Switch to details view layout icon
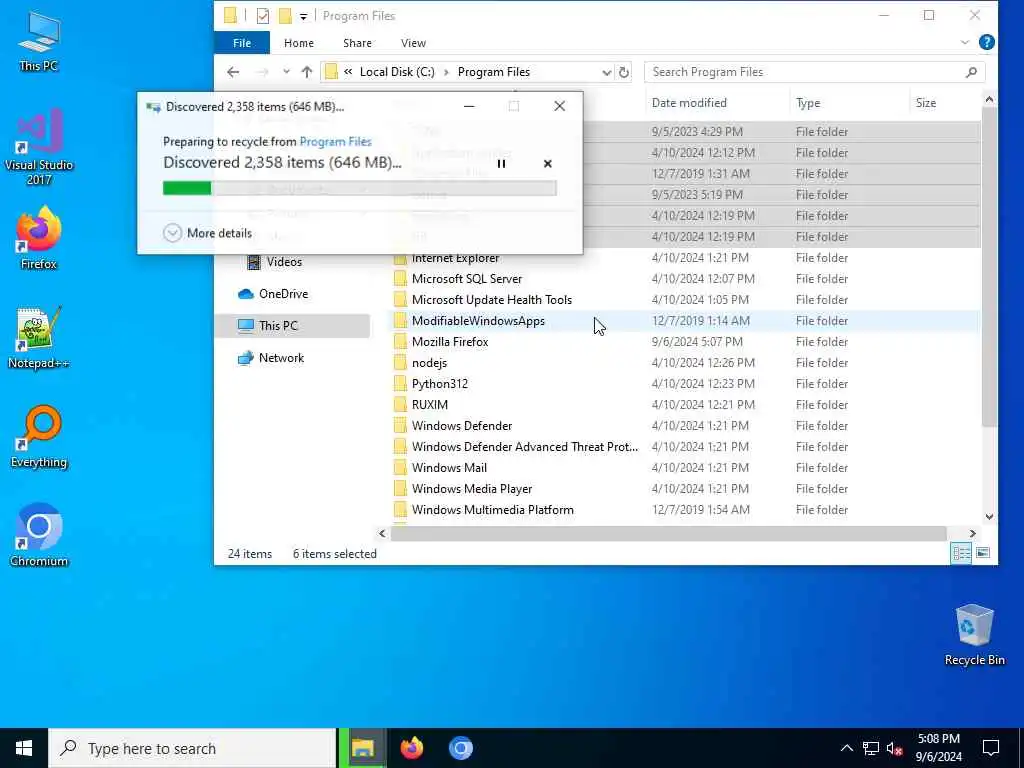Image resolution: width=1024 pixels, height=768 pixels. (961, 553)
